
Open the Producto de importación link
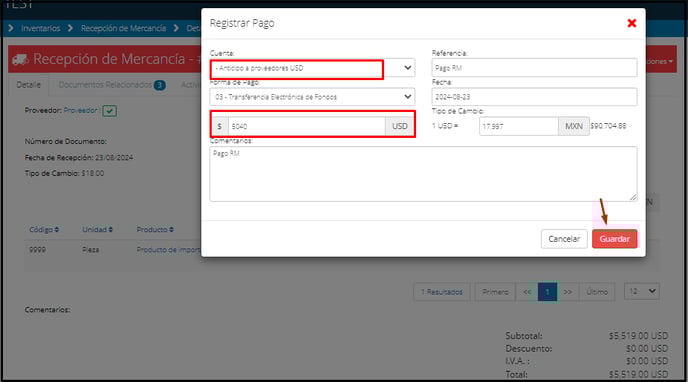[x=168, y=250]
